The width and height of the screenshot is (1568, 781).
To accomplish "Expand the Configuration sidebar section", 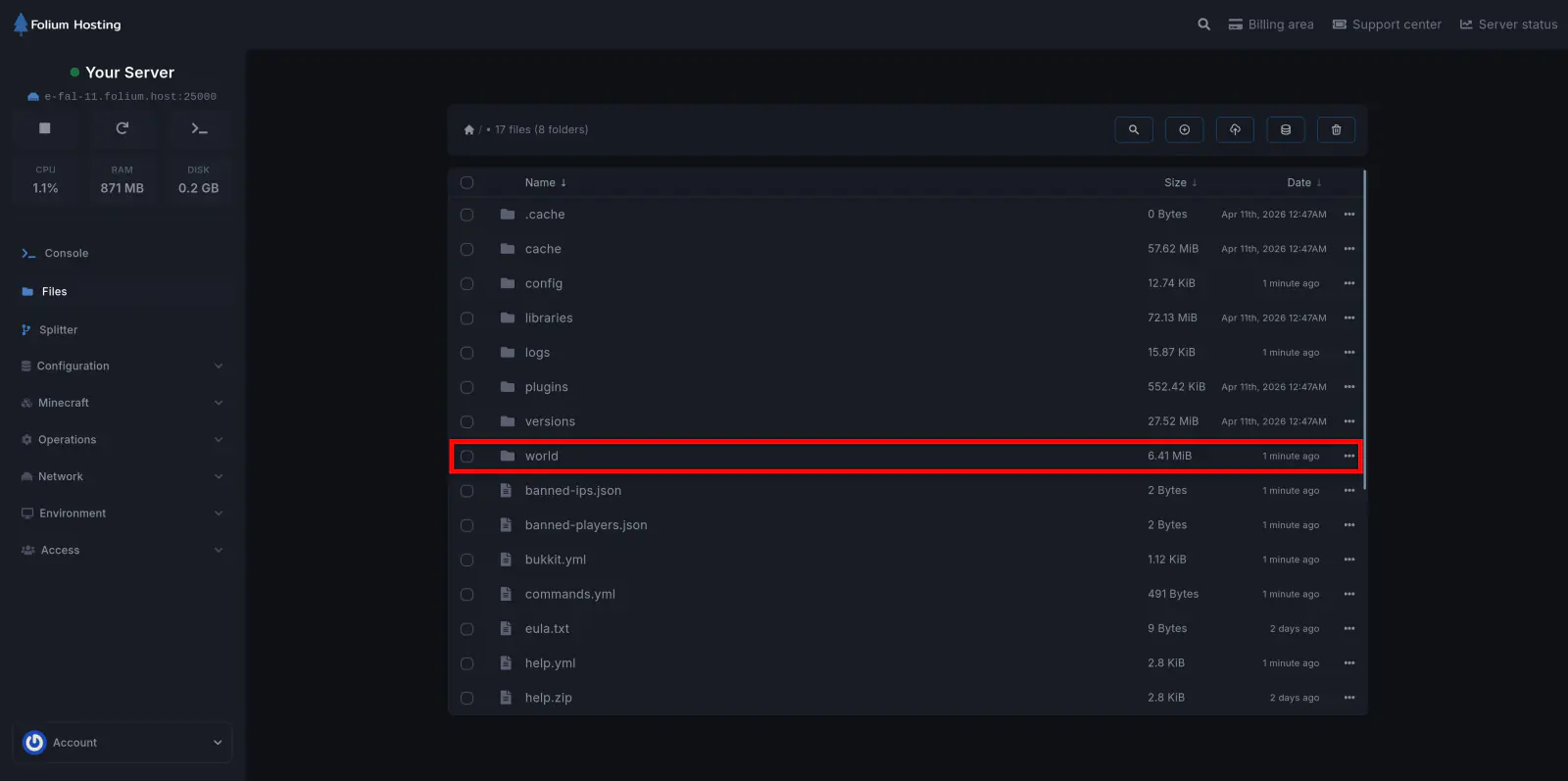I will tap(122, 366).
